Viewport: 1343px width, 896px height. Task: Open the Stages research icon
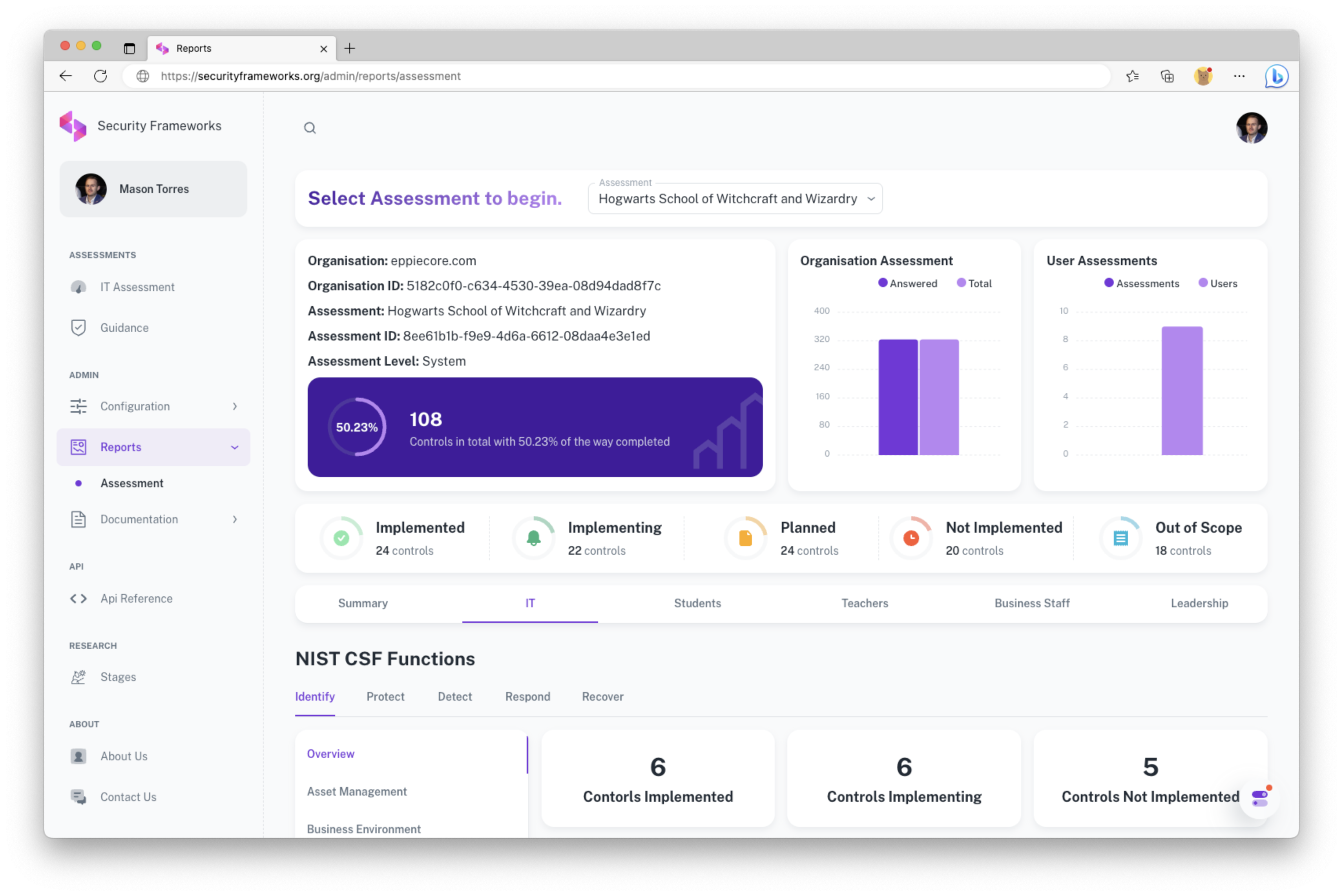(78, 677)
